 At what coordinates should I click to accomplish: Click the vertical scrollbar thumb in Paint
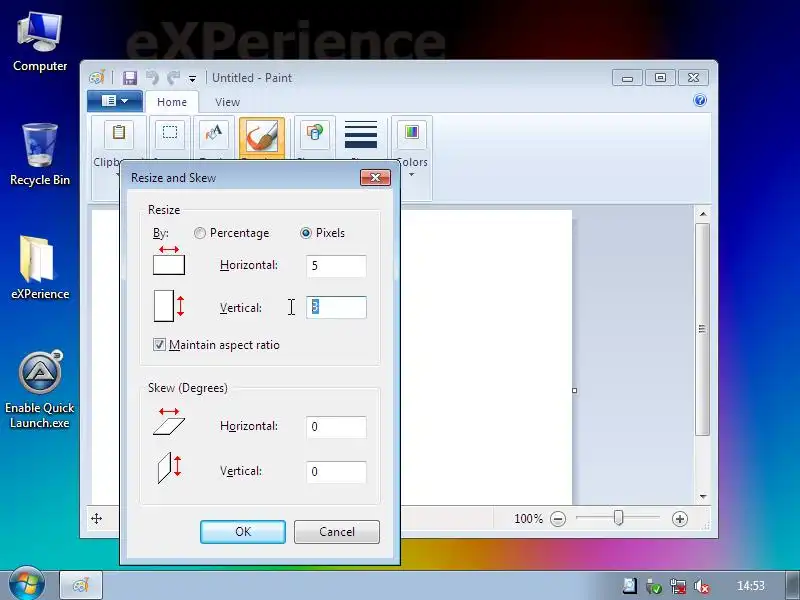[703, 329]
